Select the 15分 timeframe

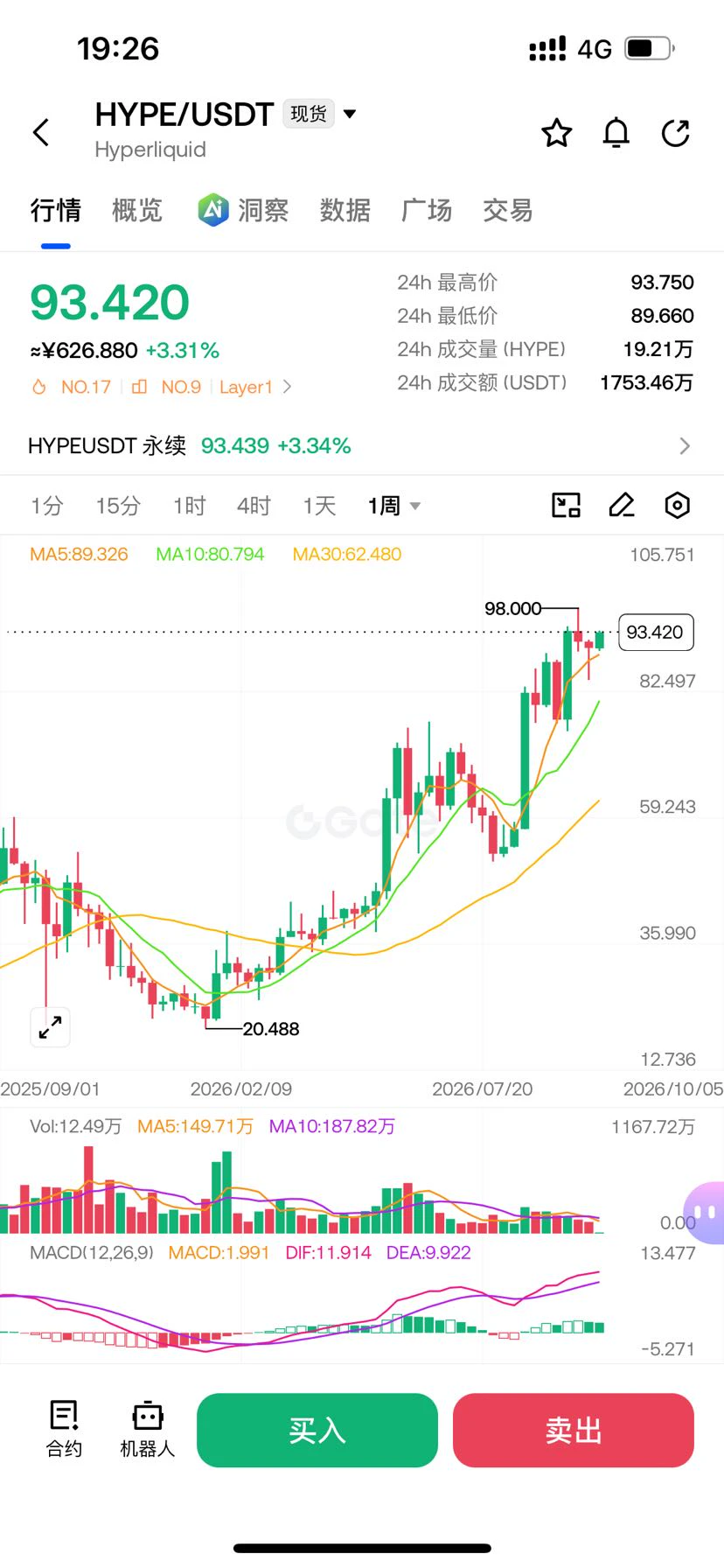tap(118, 506)
